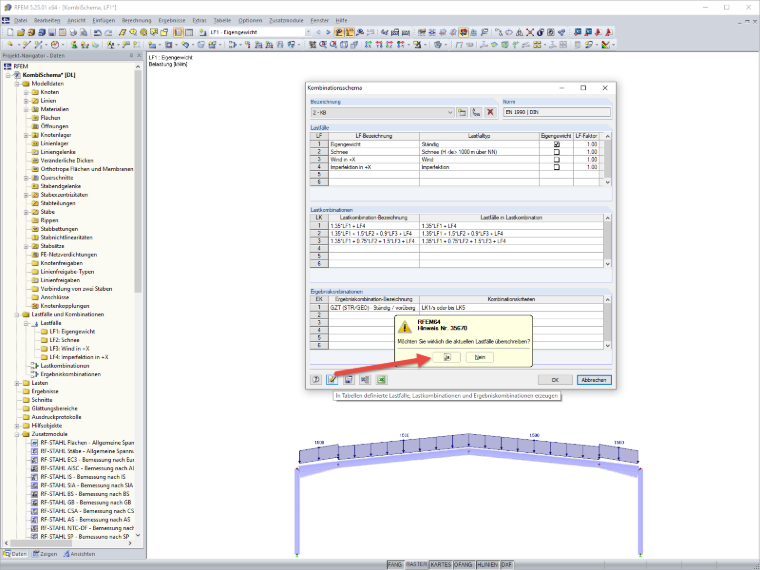
Task: Click the Lastfälle table vertical scrollbar
Action: tap(608, 159)
